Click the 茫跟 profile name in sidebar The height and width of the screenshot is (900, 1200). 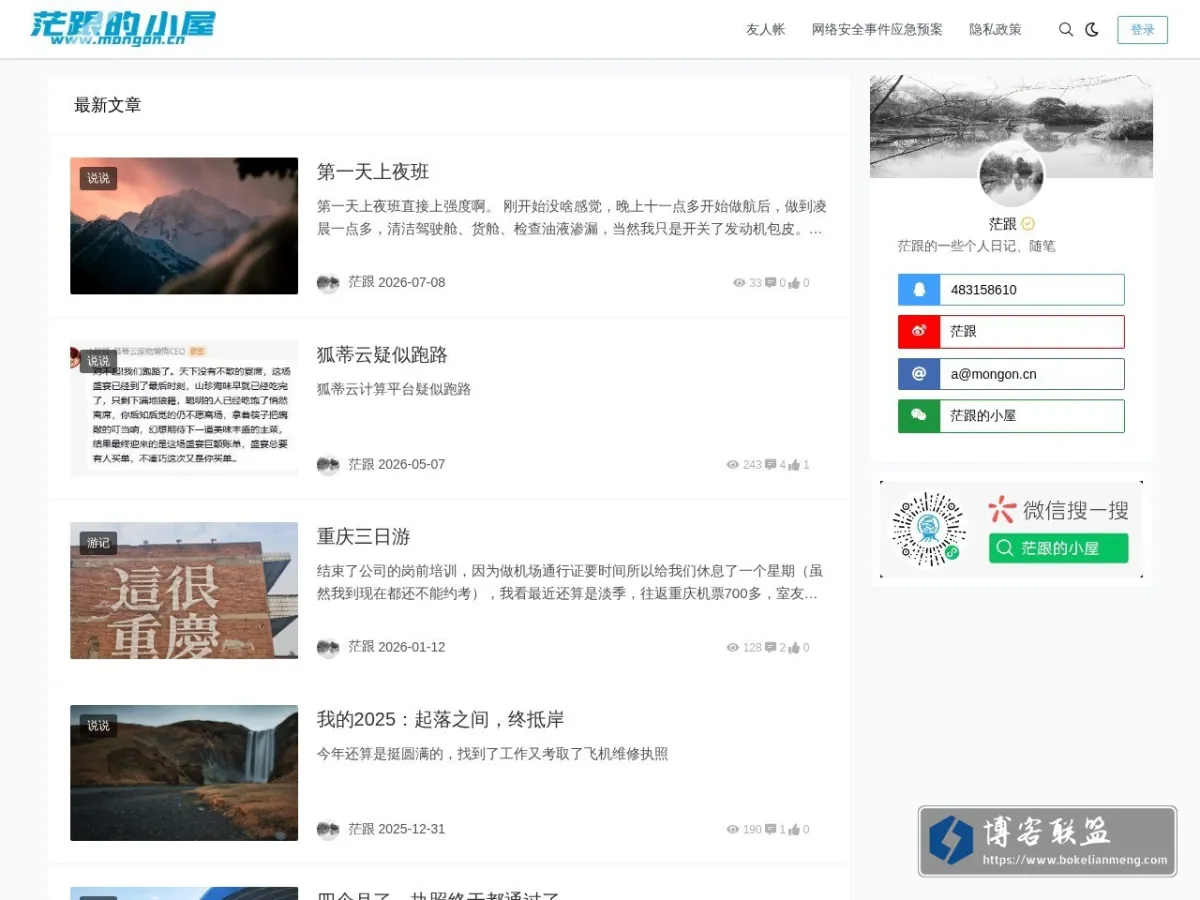pos(1002,224)
